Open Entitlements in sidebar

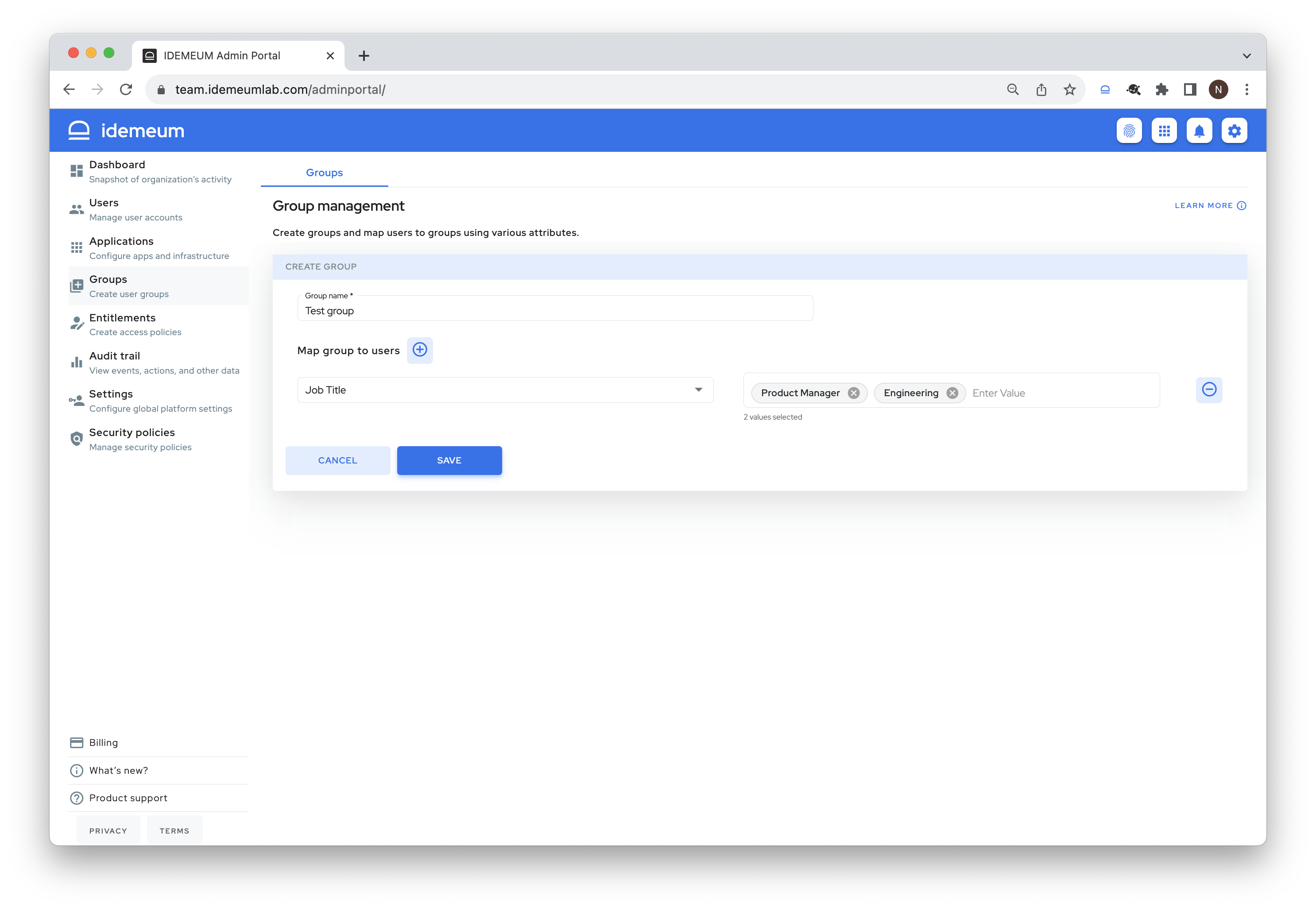point(158,324)
